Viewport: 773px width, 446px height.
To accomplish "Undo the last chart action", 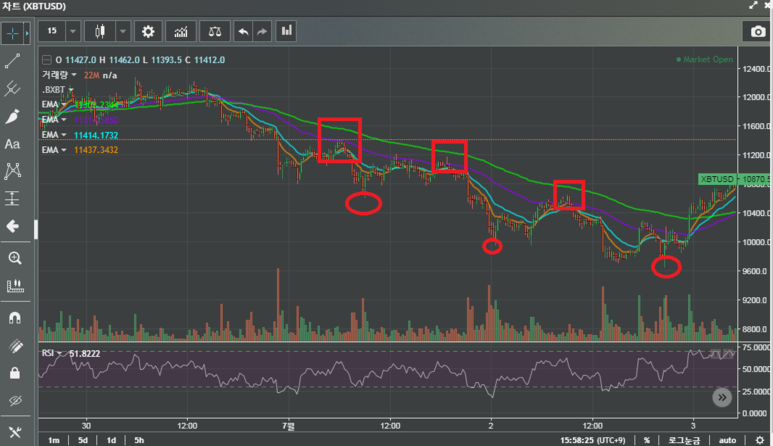I will (243, 32).
